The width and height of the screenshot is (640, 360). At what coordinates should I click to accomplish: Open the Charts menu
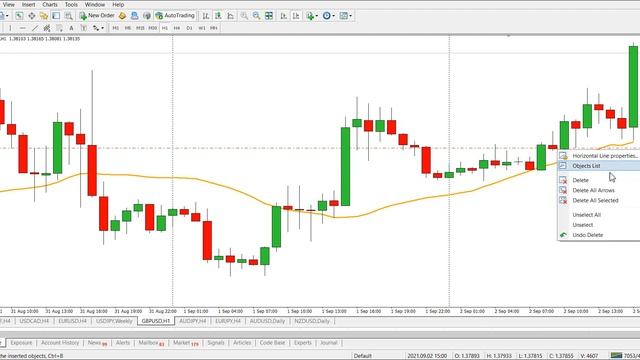tap(50, 4)
